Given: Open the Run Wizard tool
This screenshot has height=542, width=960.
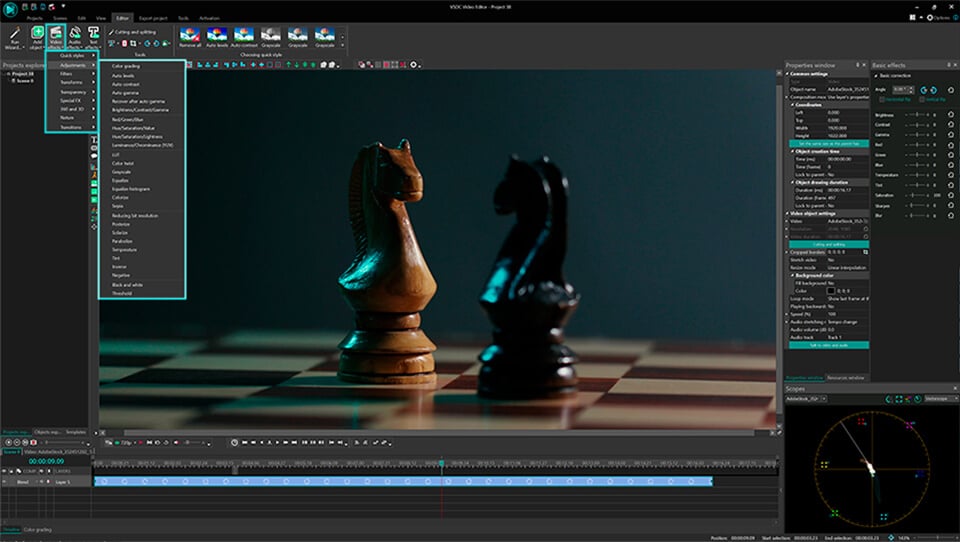Looking at the screenshot, I should click(14, 37).
